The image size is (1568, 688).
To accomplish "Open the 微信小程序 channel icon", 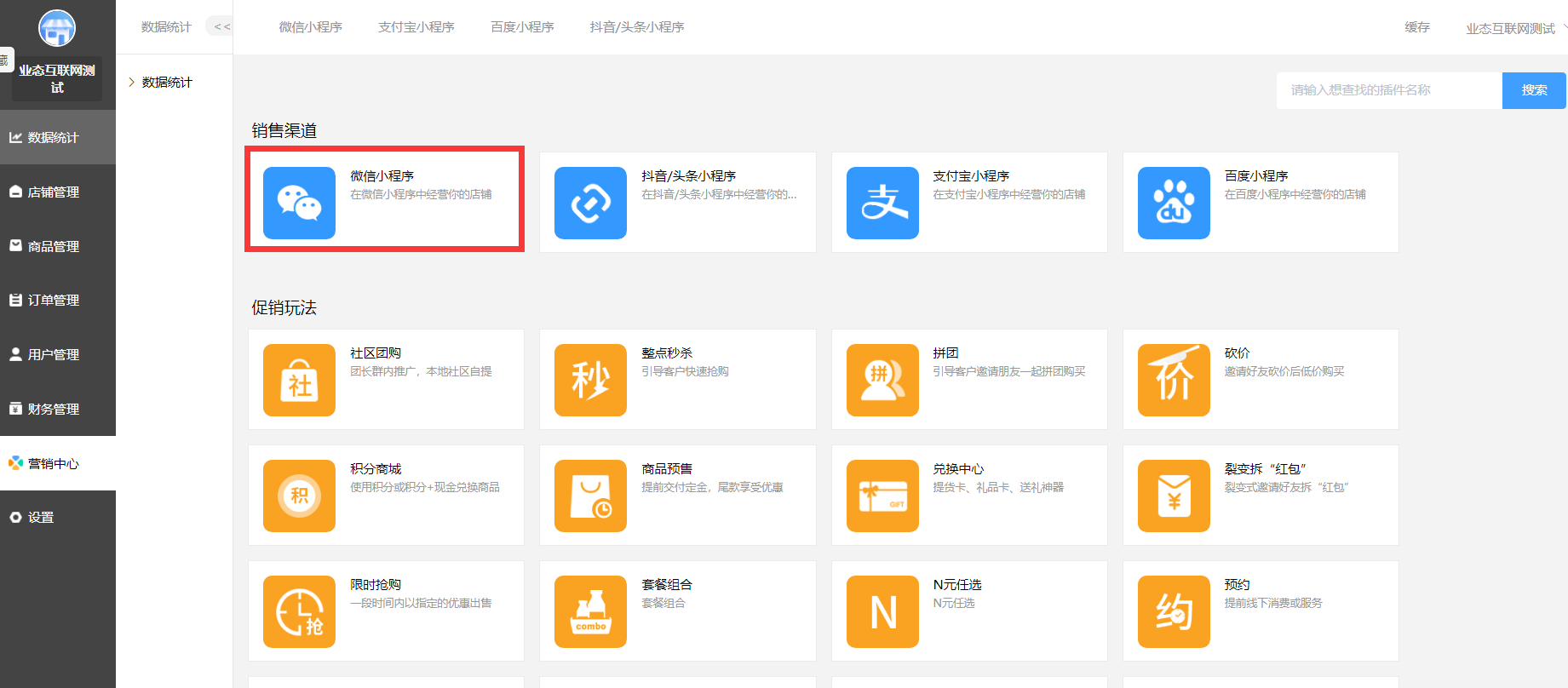I will (299, 203).
